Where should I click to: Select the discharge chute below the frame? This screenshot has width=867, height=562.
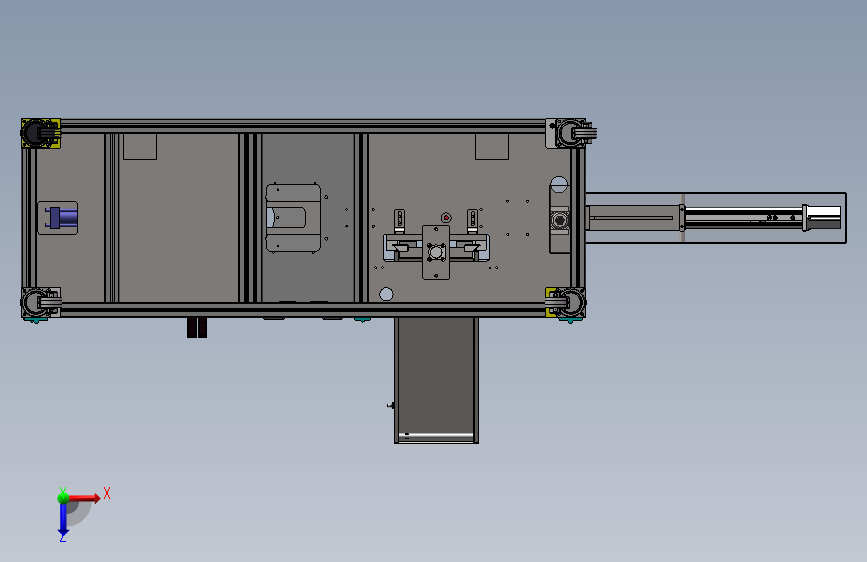coord(436,380)
